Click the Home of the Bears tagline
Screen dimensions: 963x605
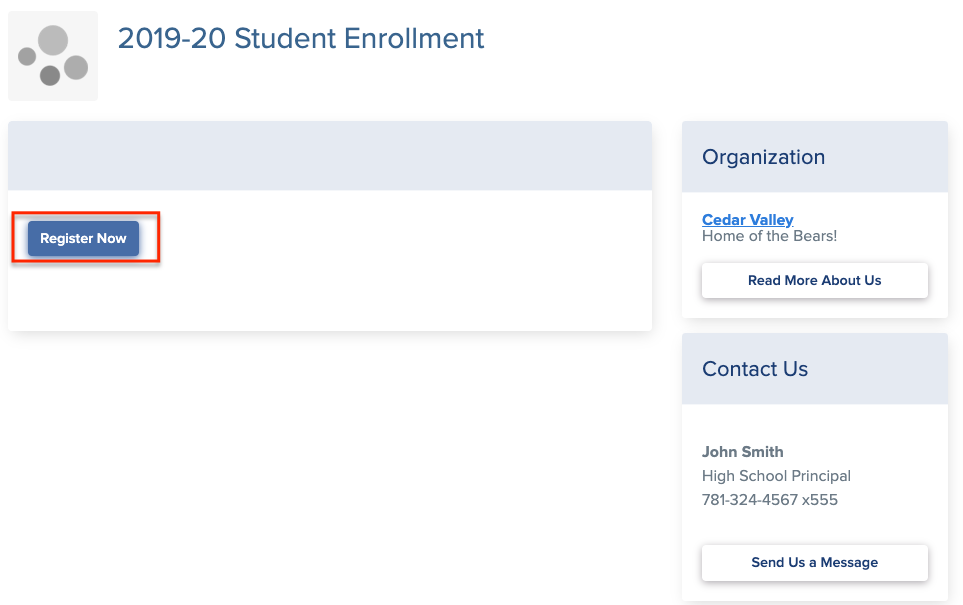(x=769, y=237)
